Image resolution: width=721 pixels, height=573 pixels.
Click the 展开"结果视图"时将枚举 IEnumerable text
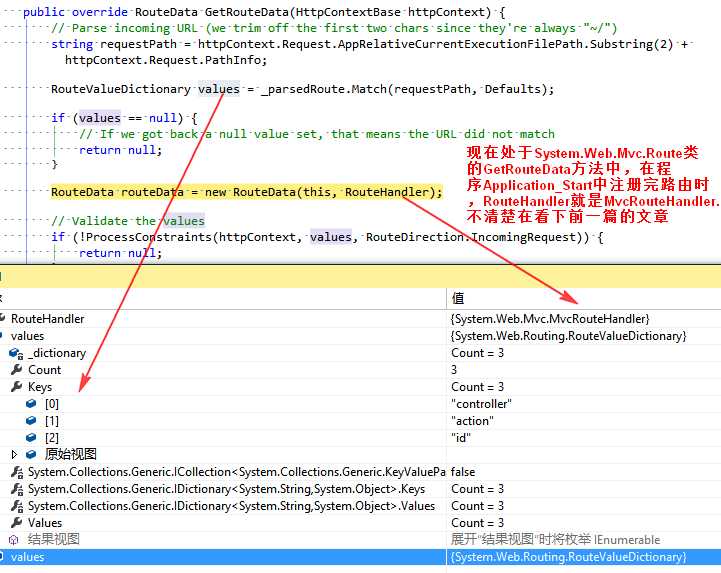pyautogui.click(x=555, y=539)
